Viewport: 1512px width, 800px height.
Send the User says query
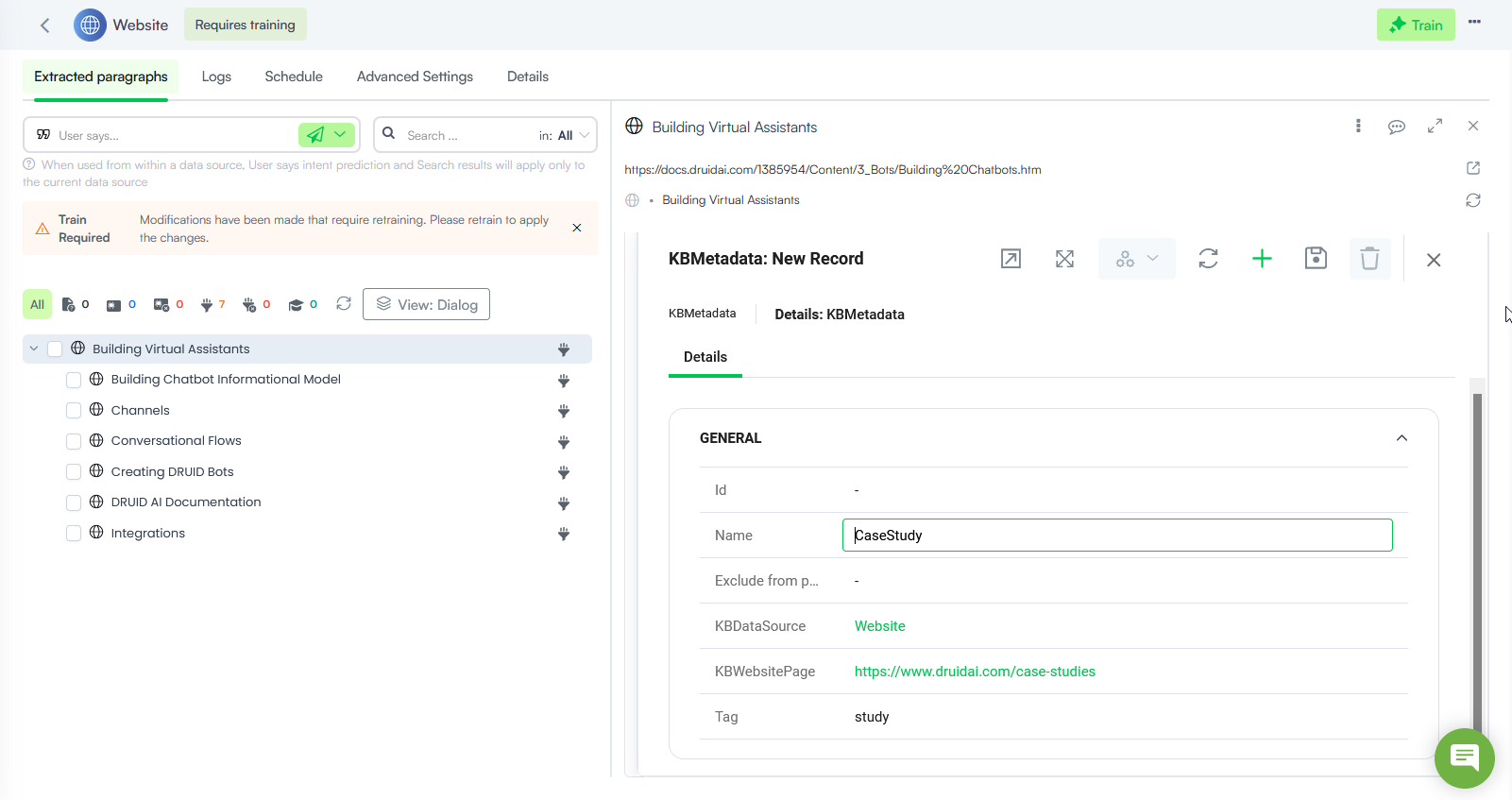point(315,135)
